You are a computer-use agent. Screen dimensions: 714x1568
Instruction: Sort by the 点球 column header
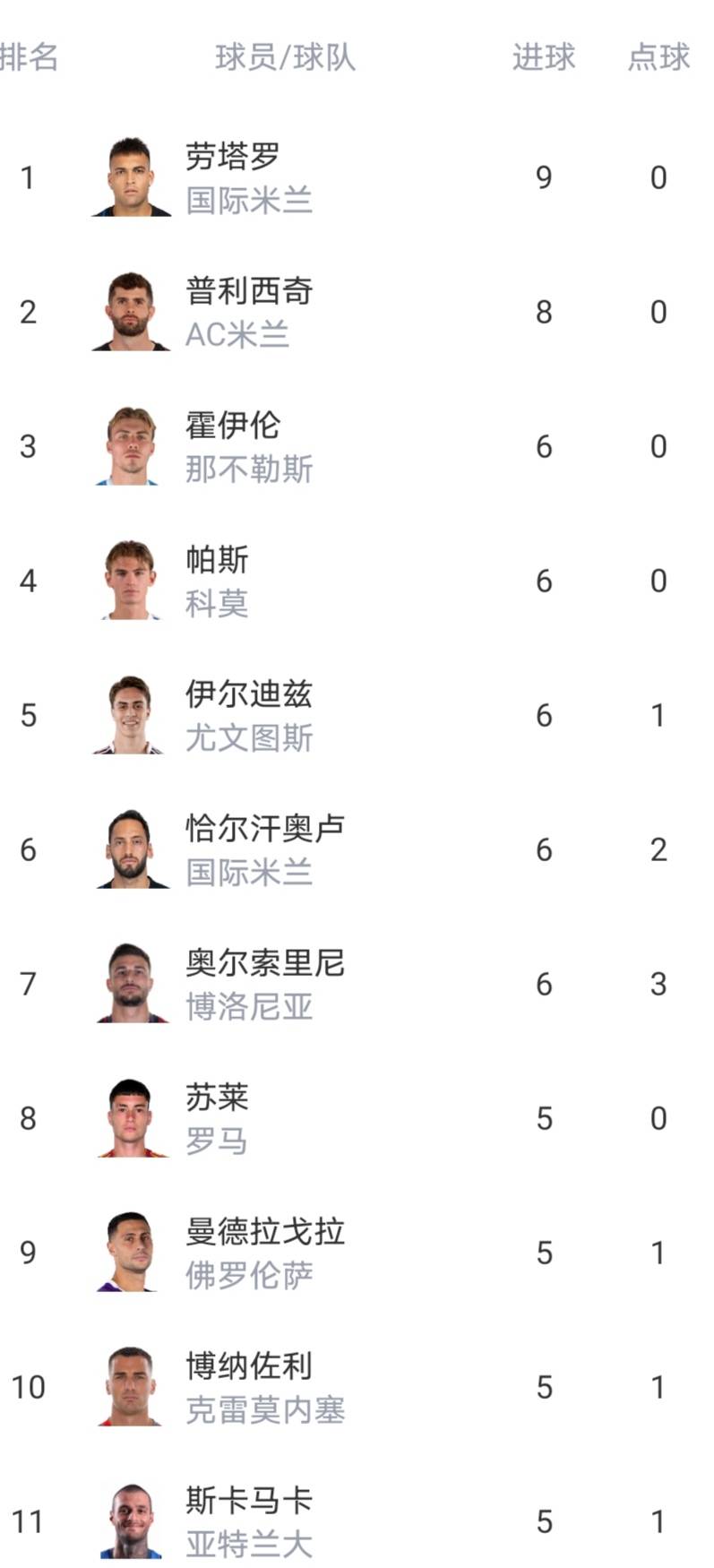pos(658,57)
